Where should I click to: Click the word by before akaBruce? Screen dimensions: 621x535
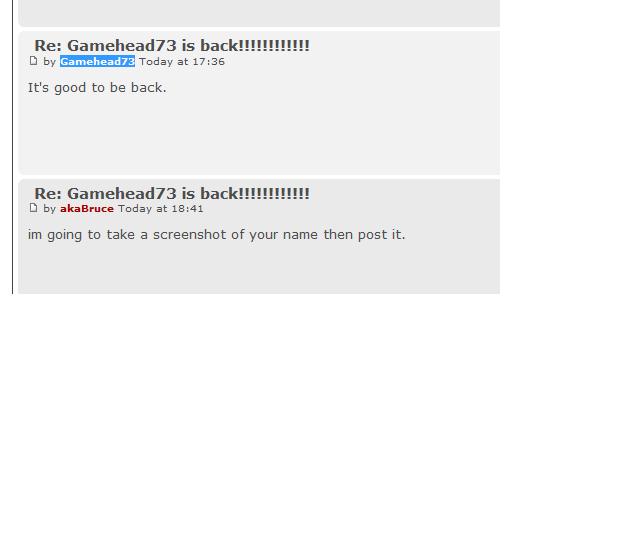click(50, 209)
